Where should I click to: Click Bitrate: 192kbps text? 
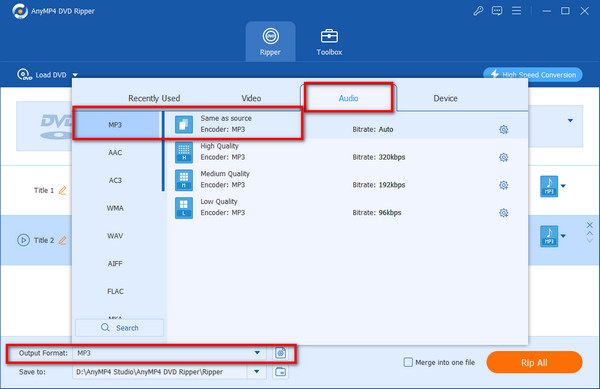tap(378, 185)
